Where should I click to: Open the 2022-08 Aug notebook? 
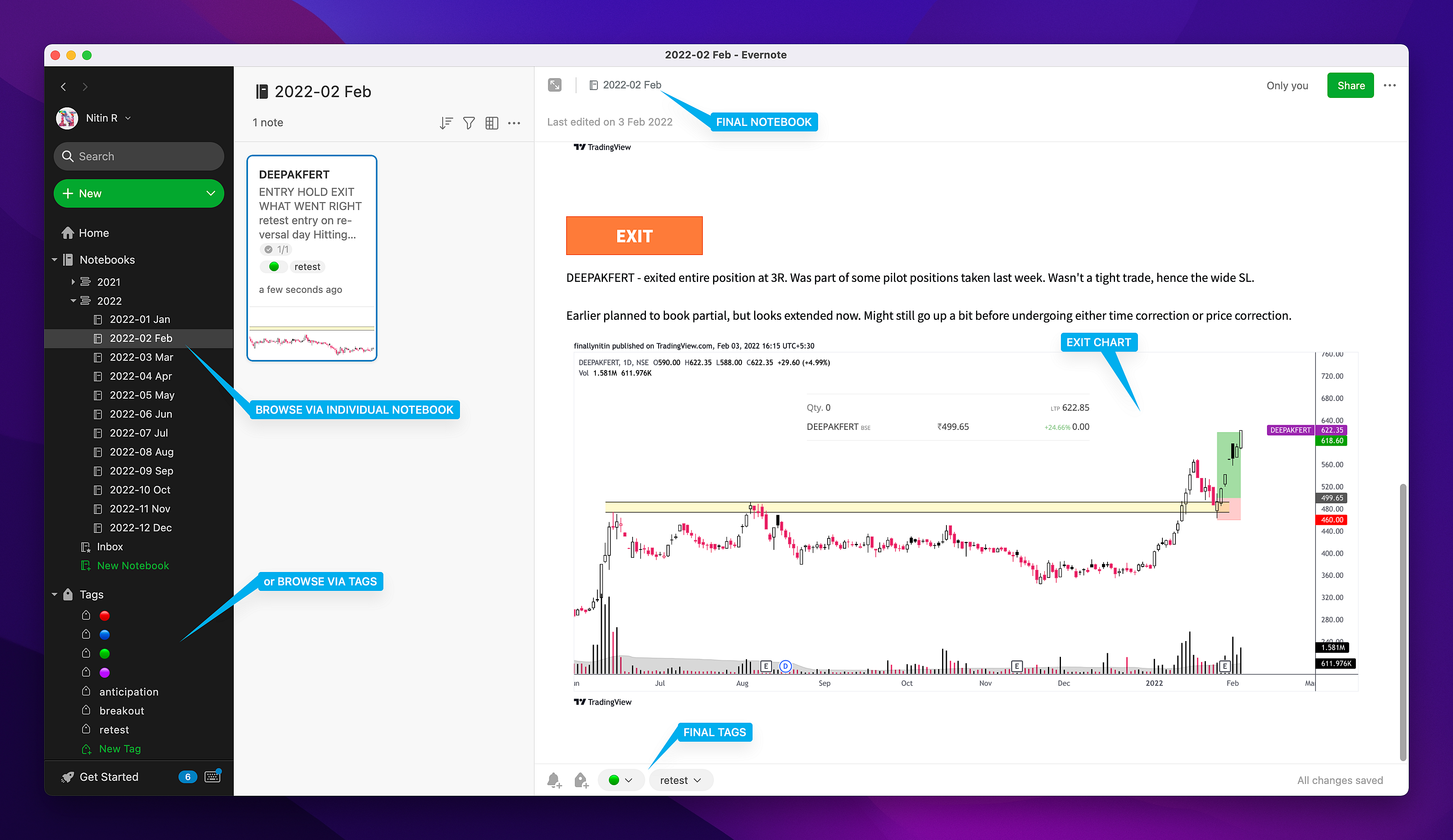tap(141, 452)
